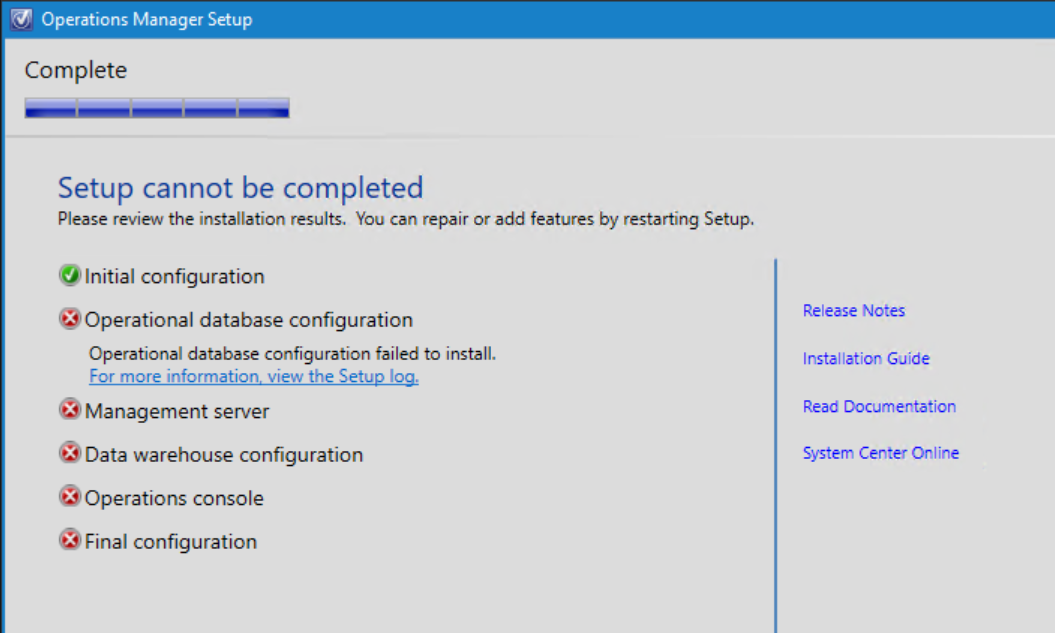Click red error icon beside Operational database configuration
Viewport: 1055px width, 633px height.
69,319
